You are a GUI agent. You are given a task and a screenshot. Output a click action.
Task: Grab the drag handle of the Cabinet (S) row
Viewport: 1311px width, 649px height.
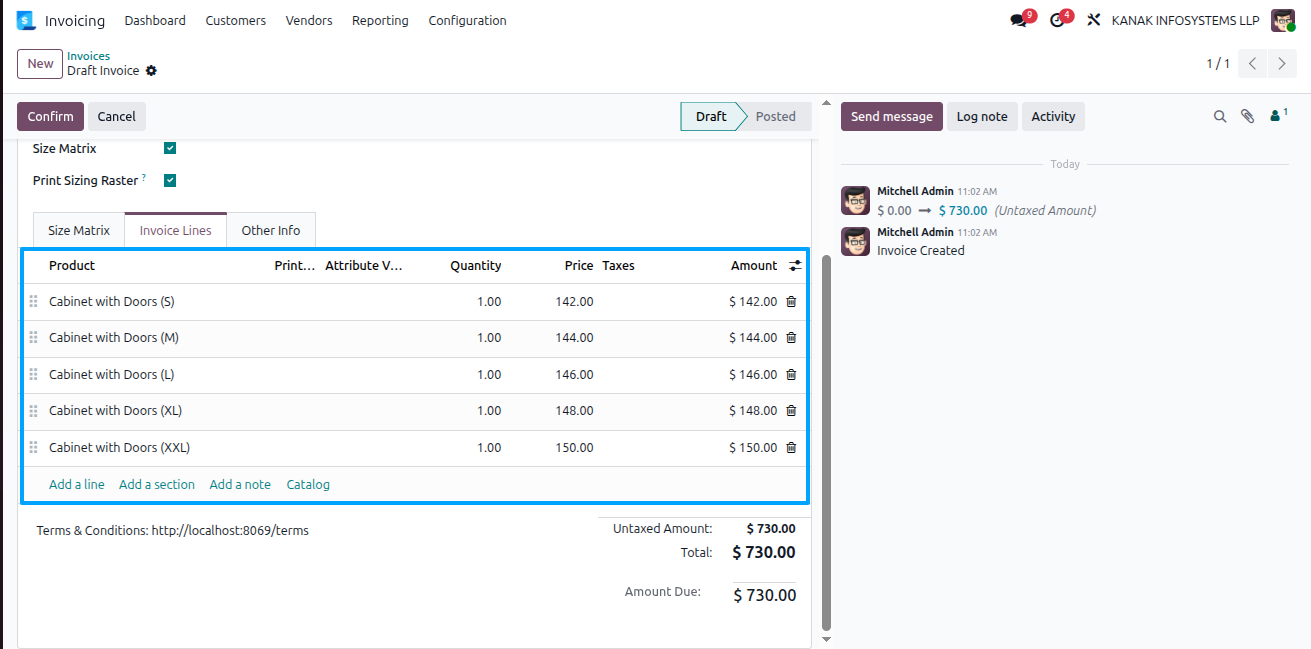click(x=33, y=301)
